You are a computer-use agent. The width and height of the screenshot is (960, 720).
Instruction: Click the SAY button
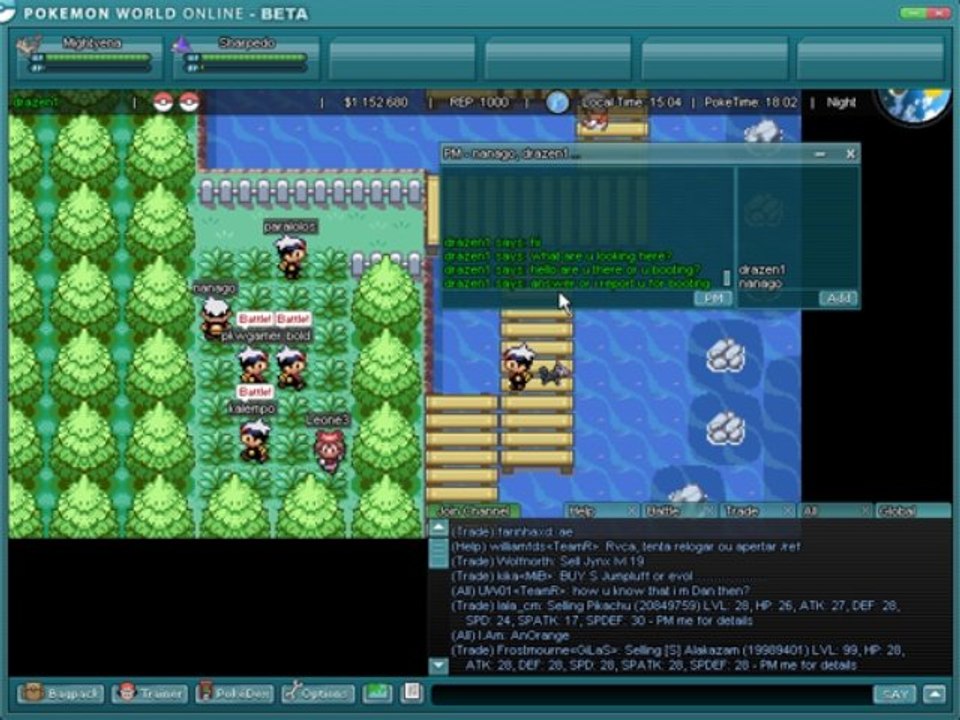tap(894, 694)
